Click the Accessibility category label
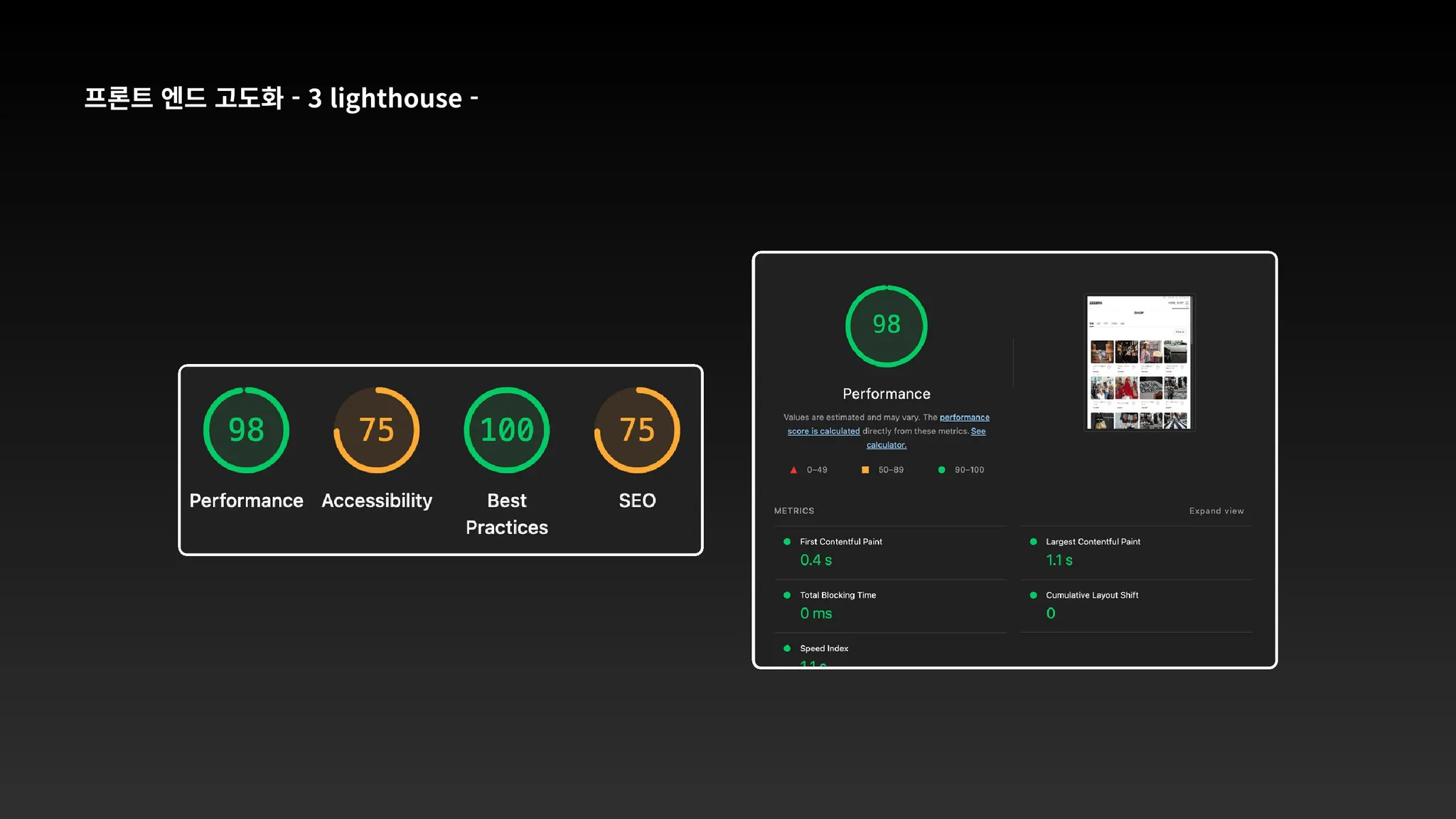Screen dimensions: 1456x819 (377, 500)
